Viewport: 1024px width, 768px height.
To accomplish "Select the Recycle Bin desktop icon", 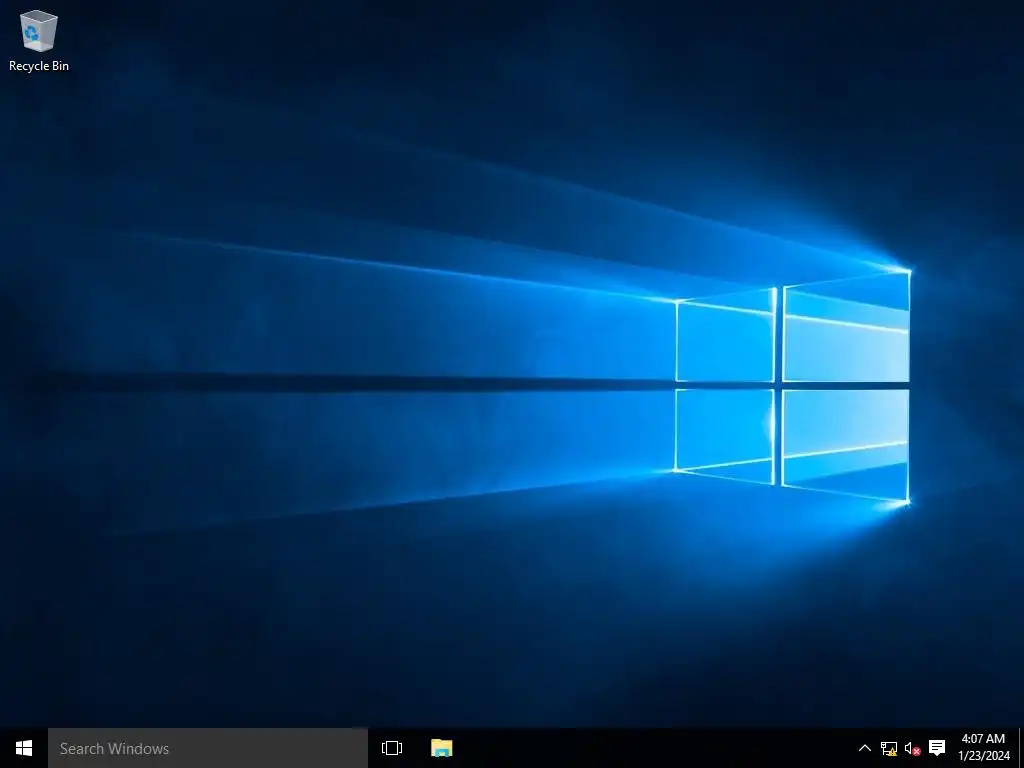I will [39, 40].
